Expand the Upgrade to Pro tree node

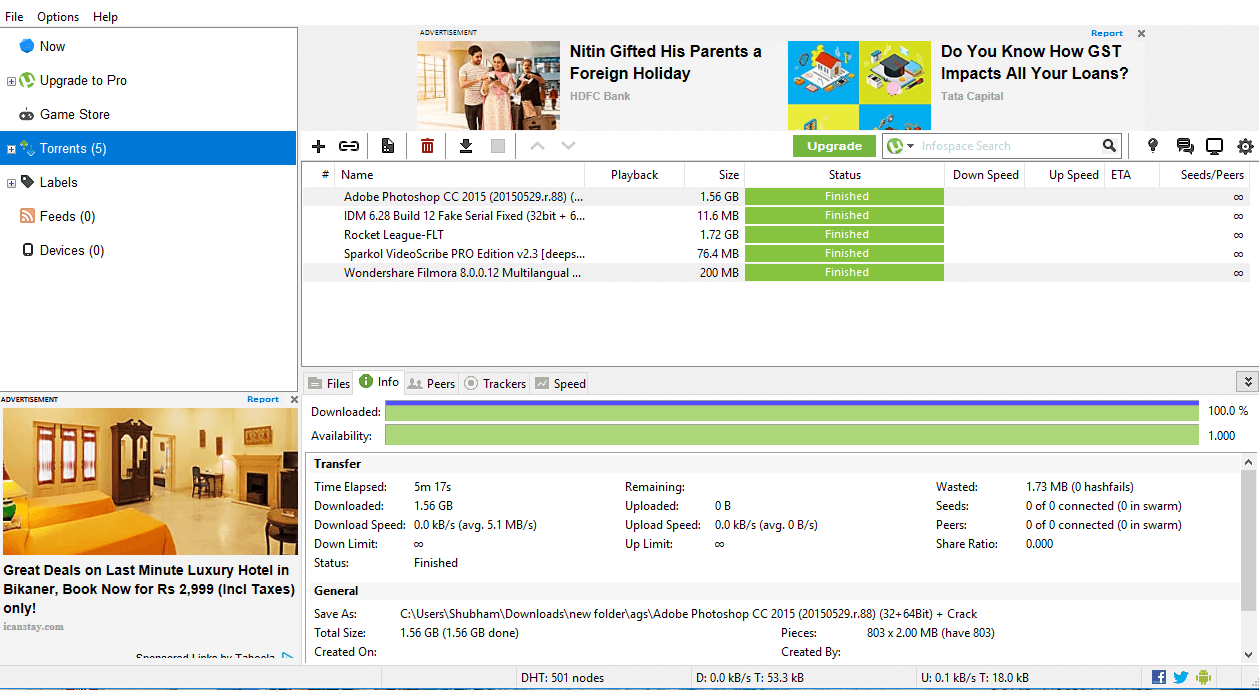click(x=11, y=81)
